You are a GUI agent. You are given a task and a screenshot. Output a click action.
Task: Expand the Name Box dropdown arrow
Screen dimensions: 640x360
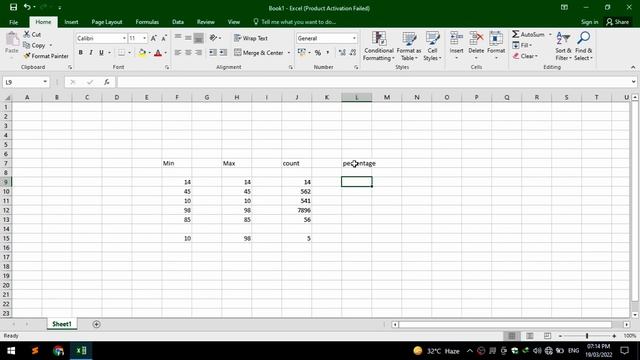coord(45,82)
